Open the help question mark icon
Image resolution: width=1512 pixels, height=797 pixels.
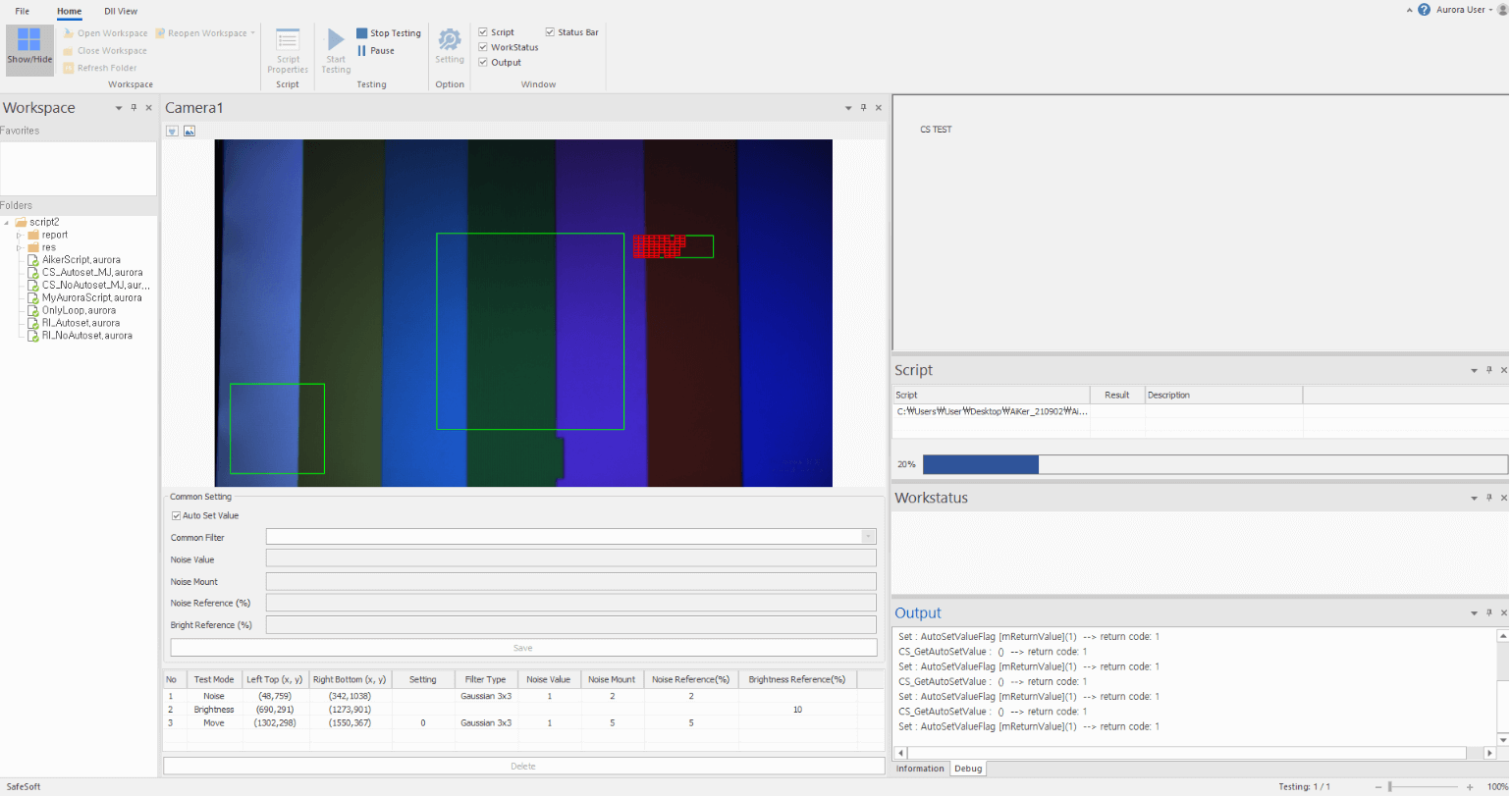point(1425,10)
